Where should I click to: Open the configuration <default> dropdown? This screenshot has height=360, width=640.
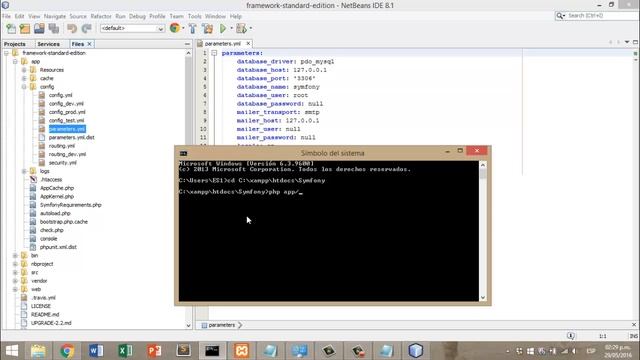point(132,28)
